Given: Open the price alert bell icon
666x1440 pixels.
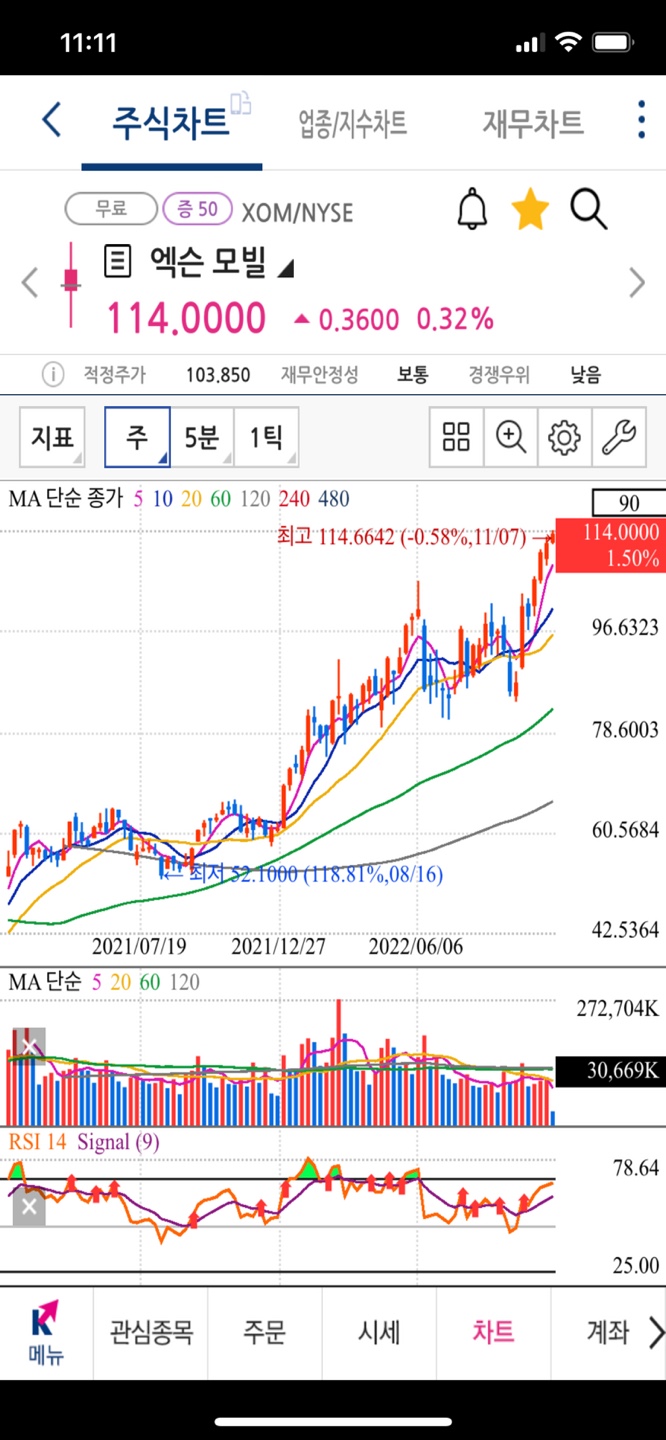Looking at the screenshot, I should tap(472, 208).
